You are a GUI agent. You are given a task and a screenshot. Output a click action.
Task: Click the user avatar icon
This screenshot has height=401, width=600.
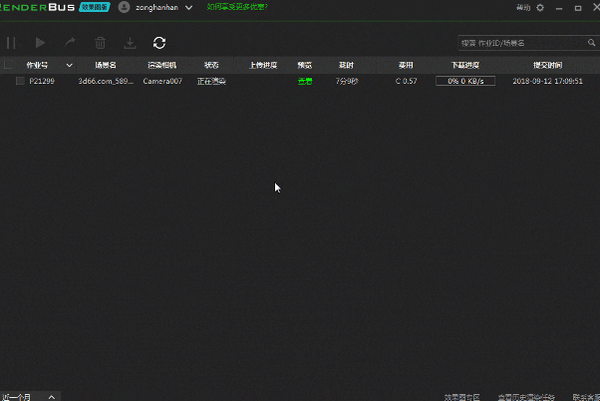click(x=124, y=8)
